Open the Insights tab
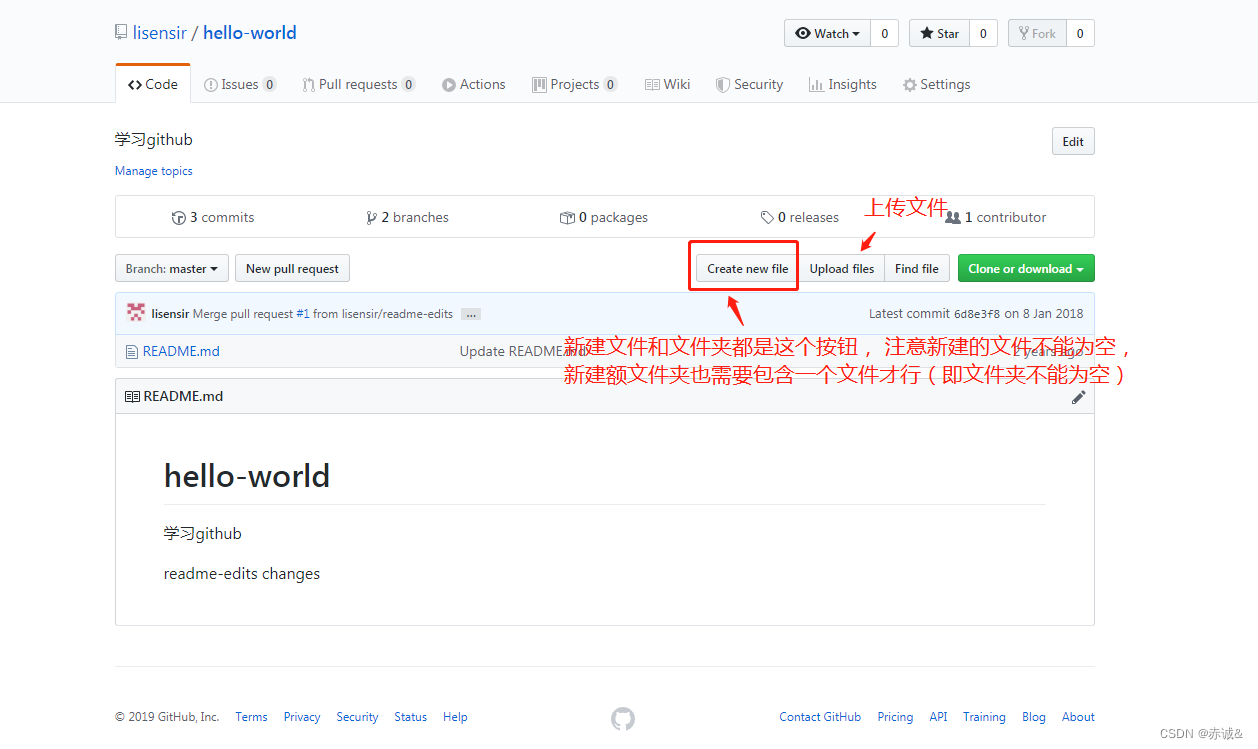1258x749 pixels. tap(843, 84)
